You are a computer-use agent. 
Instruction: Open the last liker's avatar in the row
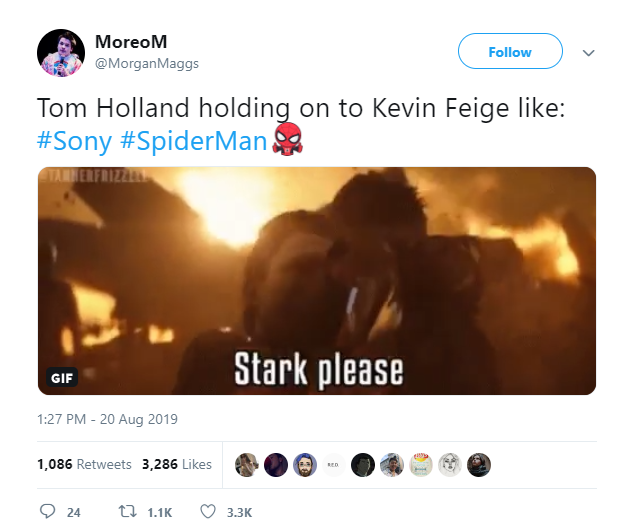tap(480, 465)
